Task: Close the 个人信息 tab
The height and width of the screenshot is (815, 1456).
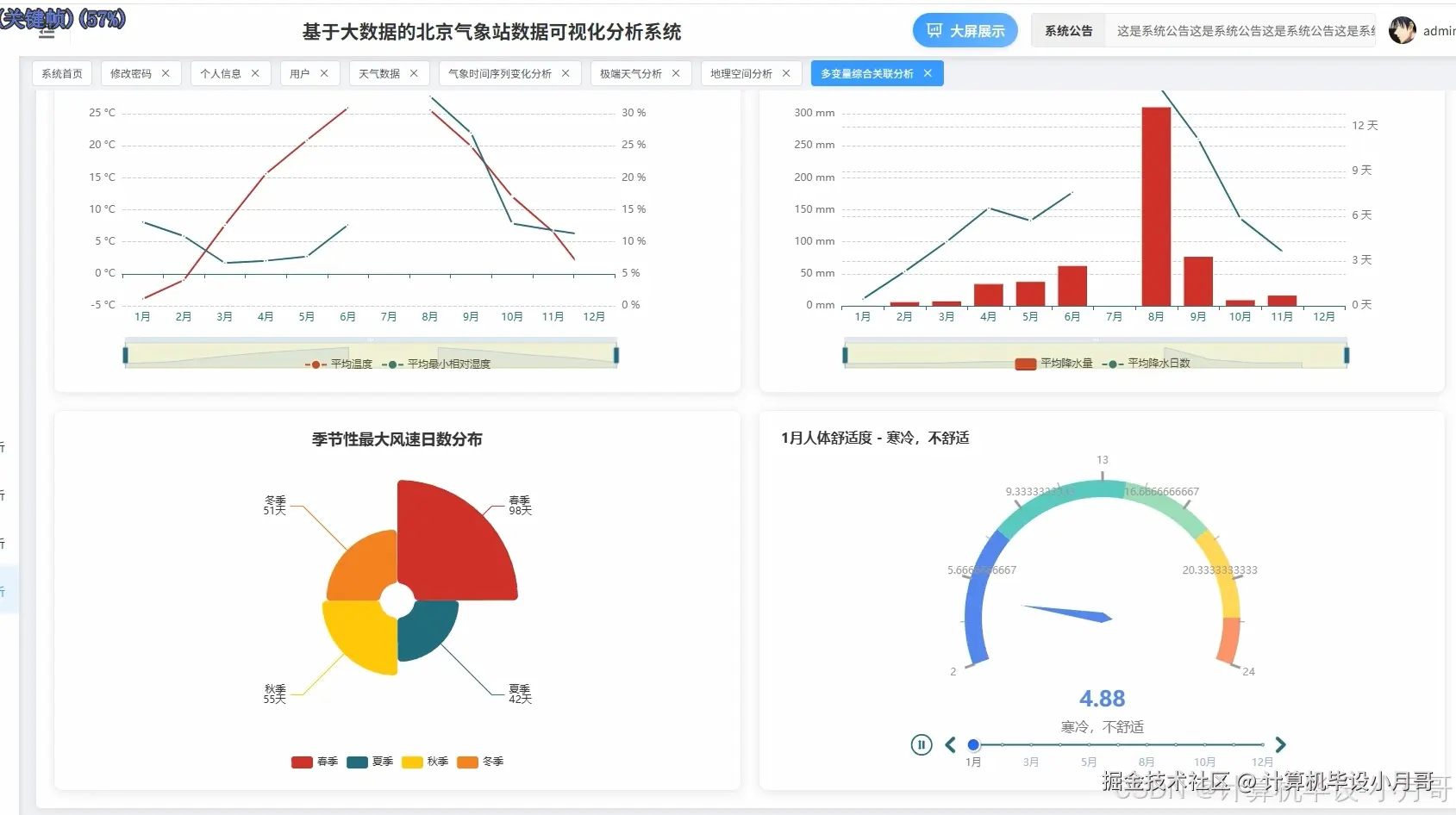Action: coord(255,73)
